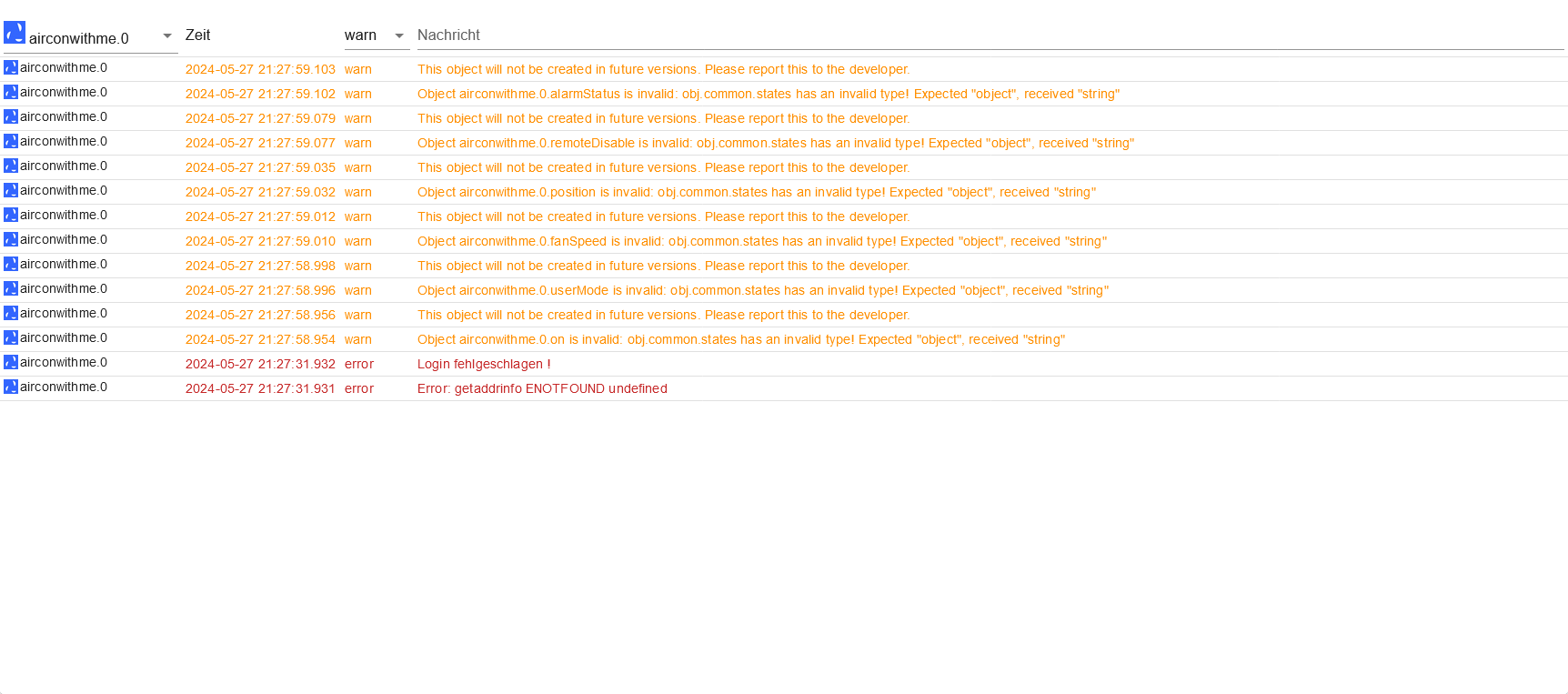Screen dimensions: 1568x694
Task: Click airconwithme.0 source name in the 21:27:58.996 row
Action: click(x=64, y=288)
